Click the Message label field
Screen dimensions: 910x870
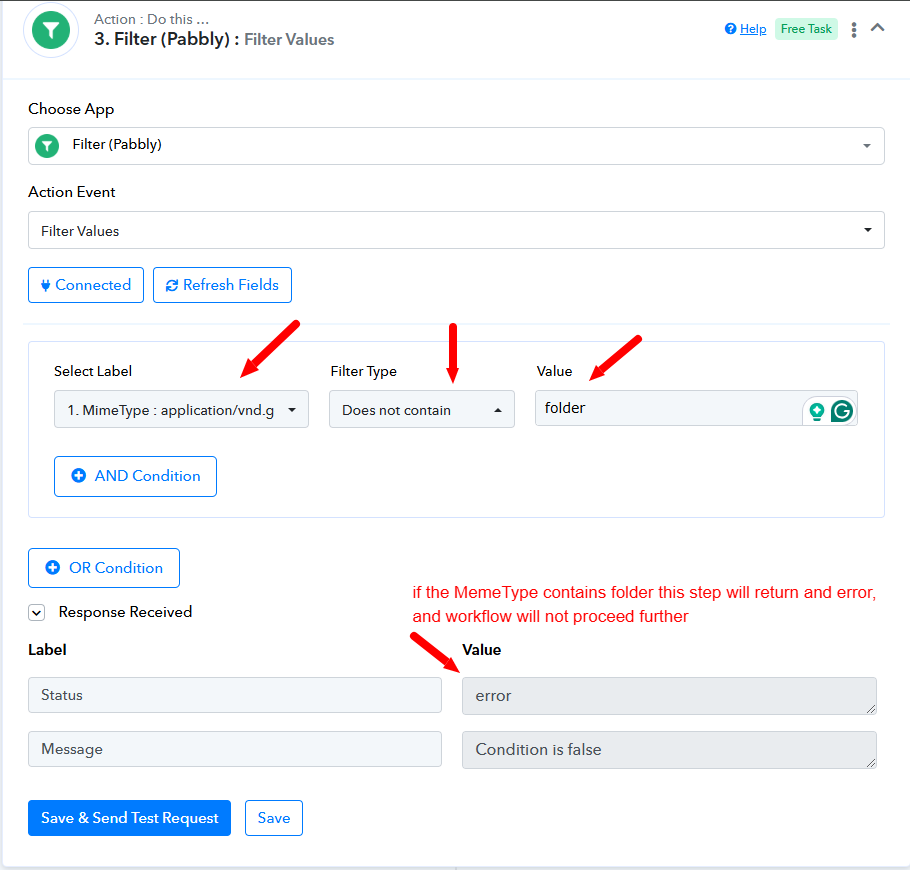point(234,749)
